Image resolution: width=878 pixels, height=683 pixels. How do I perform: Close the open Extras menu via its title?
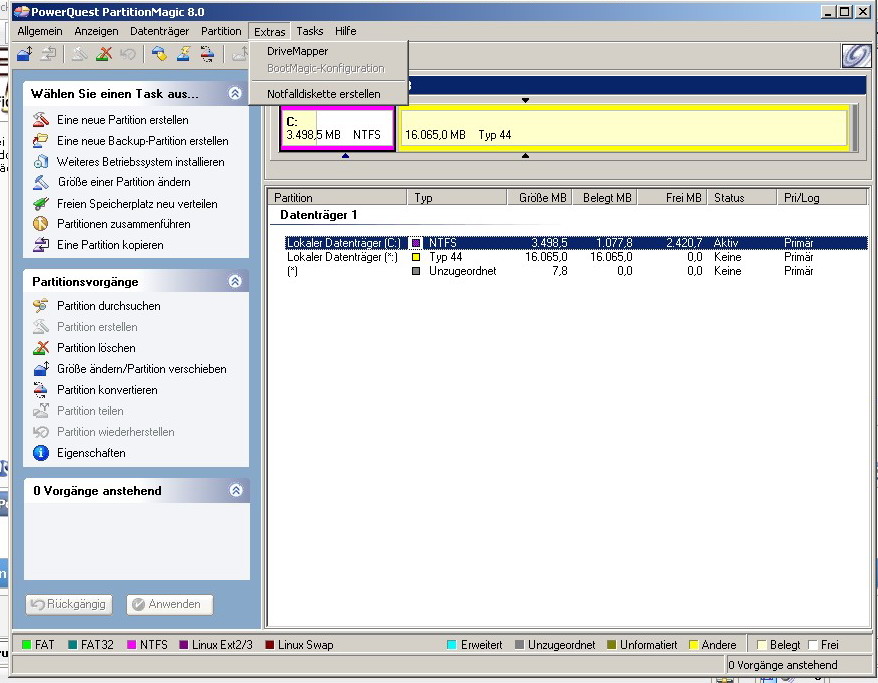click(x=269, y=31)
